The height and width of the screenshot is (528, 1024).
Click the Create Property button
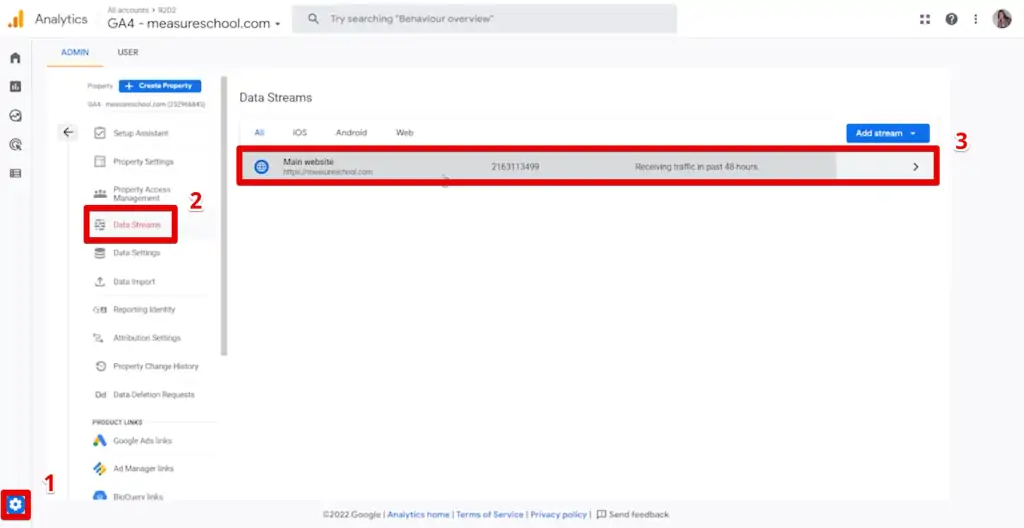[160, 86]
